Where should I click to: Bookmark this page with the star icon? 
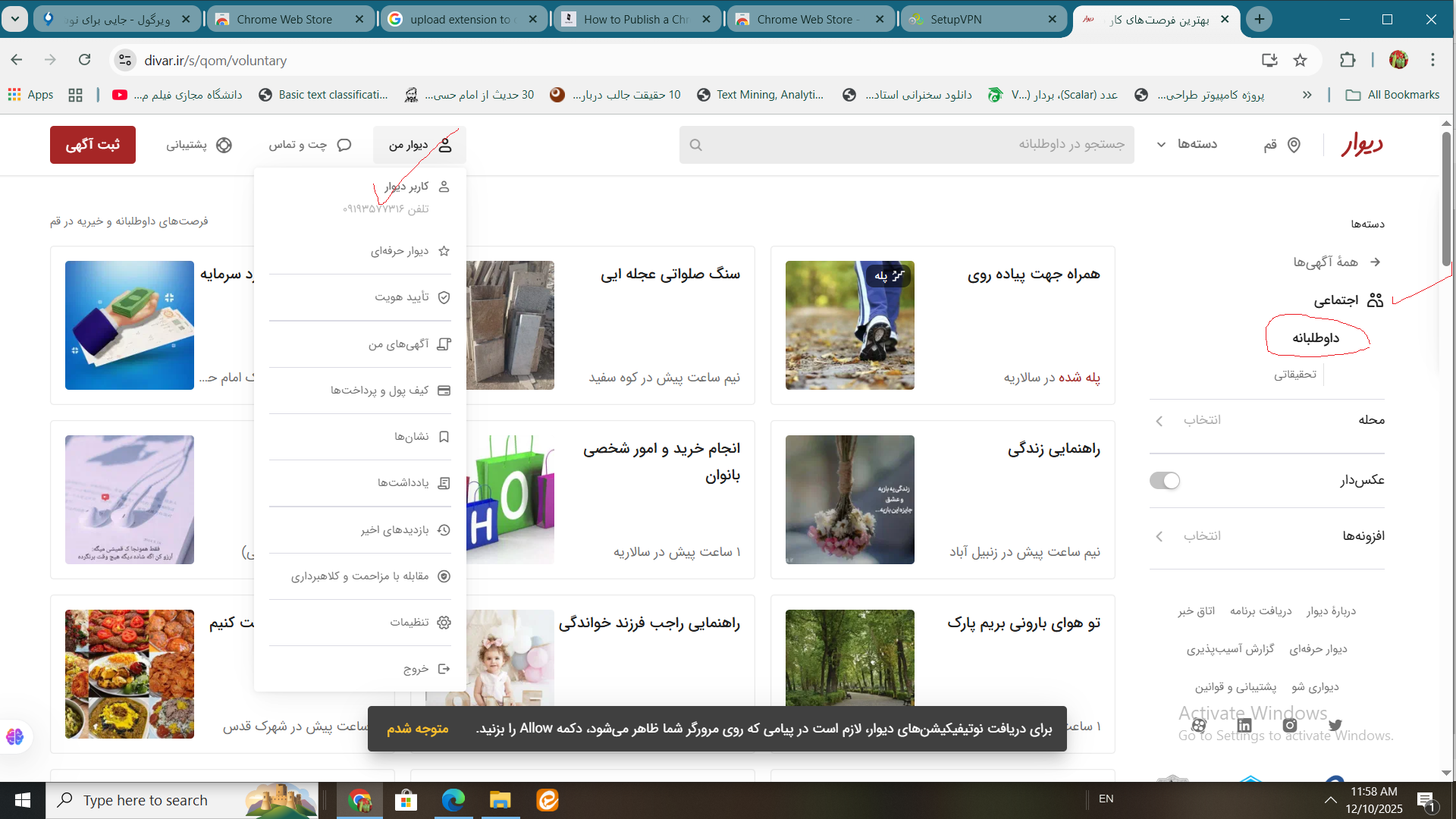tap(1301, 60)
